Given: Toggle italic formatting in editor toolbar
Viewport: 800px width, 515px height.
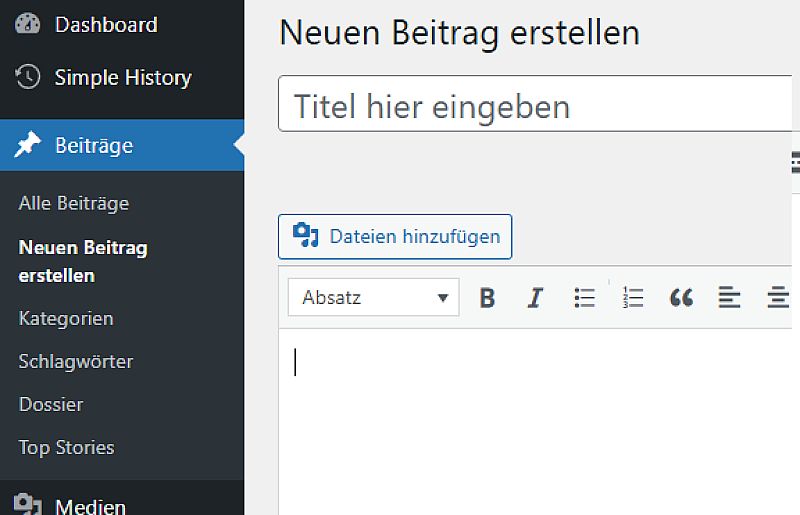Looking at the screenshot, I should click(535, 298).
